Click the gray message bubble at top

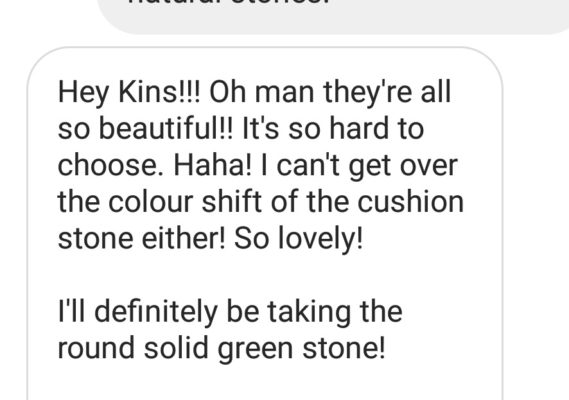click(x=334, y=16)
